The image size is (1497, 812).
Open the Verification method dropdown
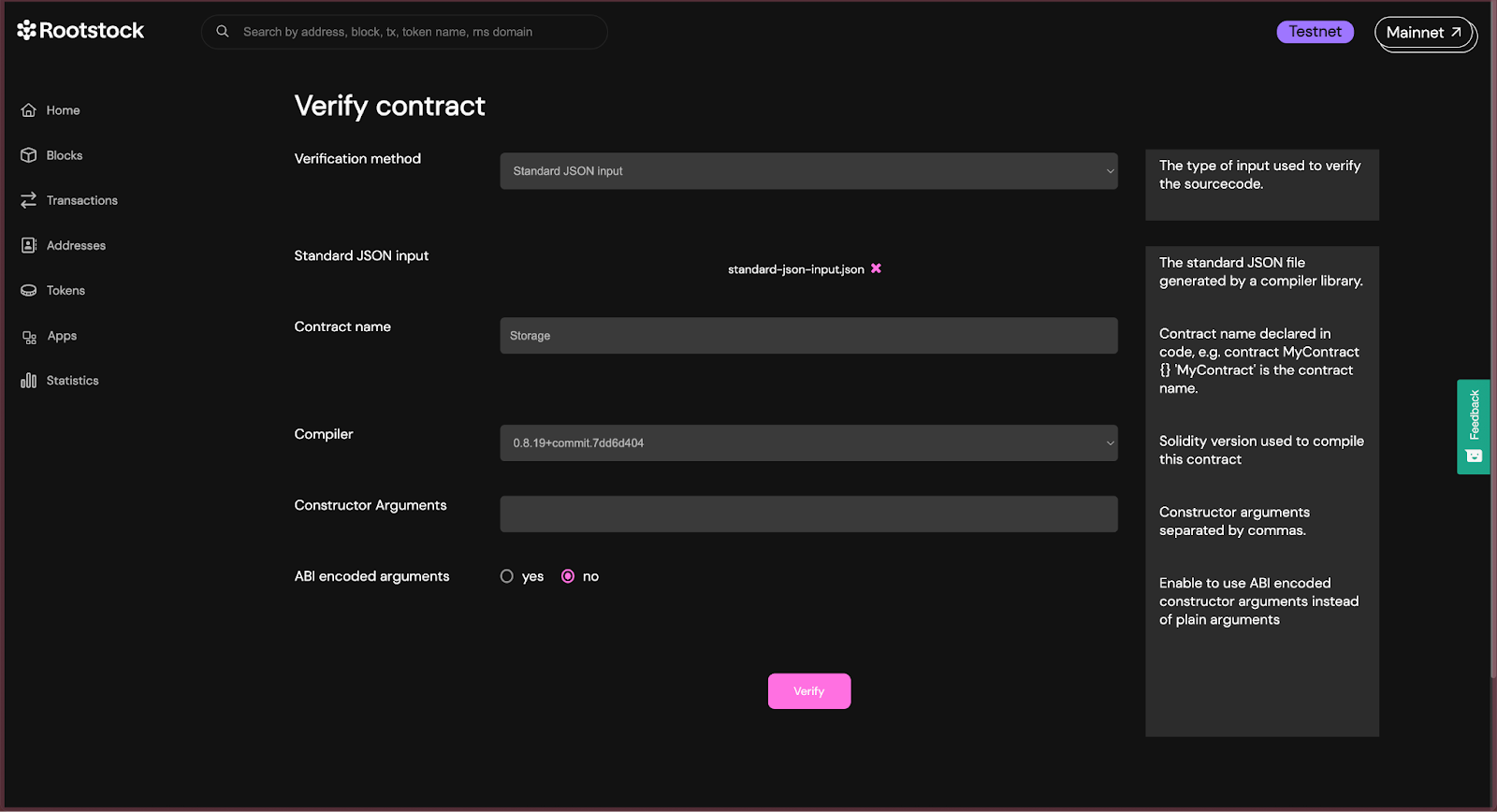coord(808,171)
